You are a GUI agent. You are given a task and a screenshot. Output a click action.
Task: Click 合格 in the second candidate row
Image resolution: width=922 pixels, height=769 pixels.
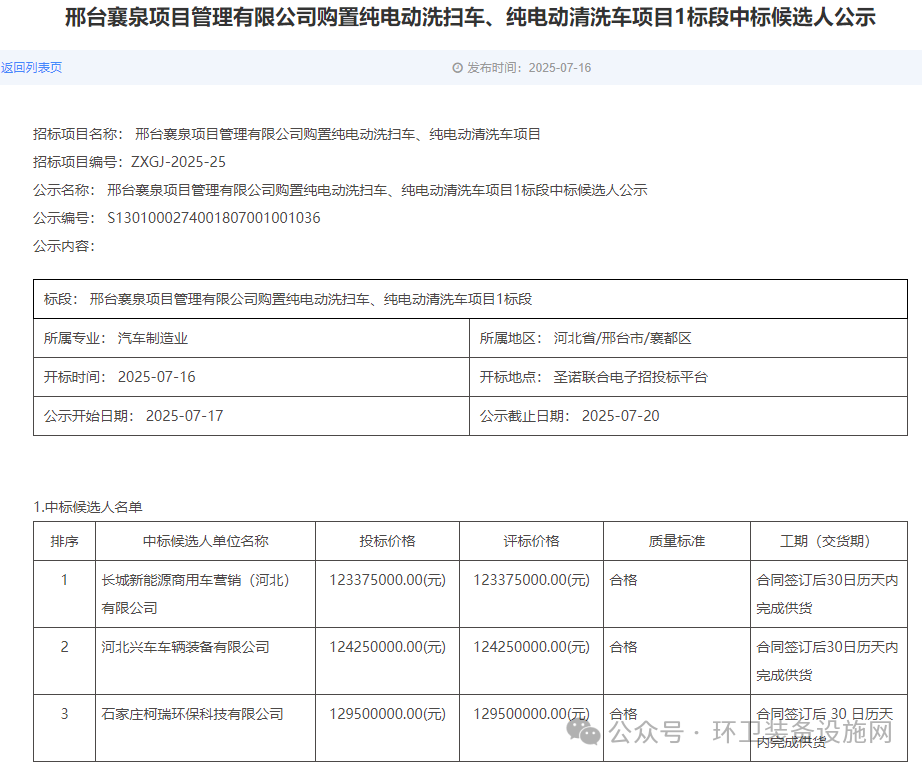pos(624,647)
